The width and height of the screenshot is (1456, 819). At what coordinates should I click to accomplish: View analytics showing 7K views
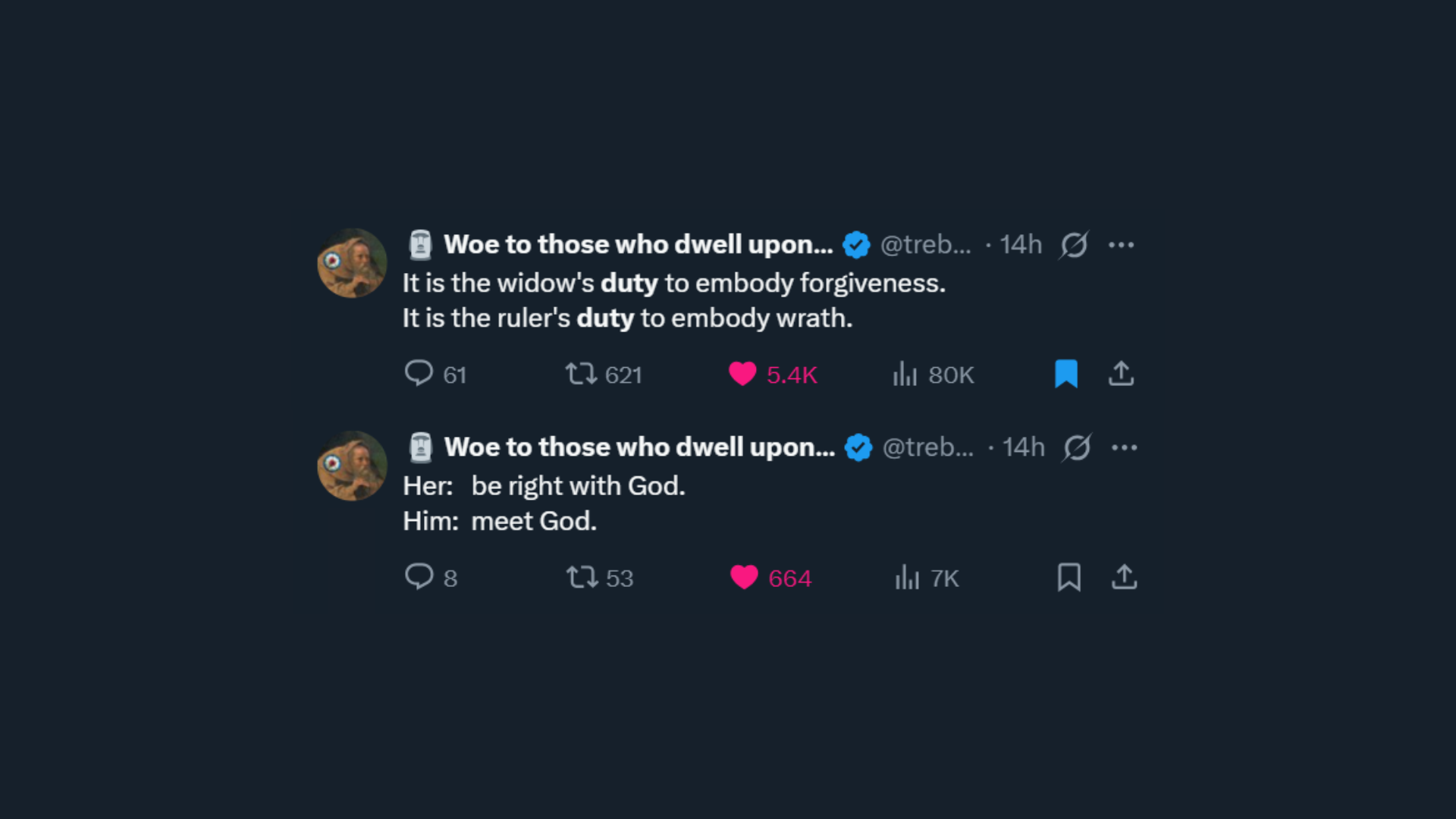[x=927, y=577]
